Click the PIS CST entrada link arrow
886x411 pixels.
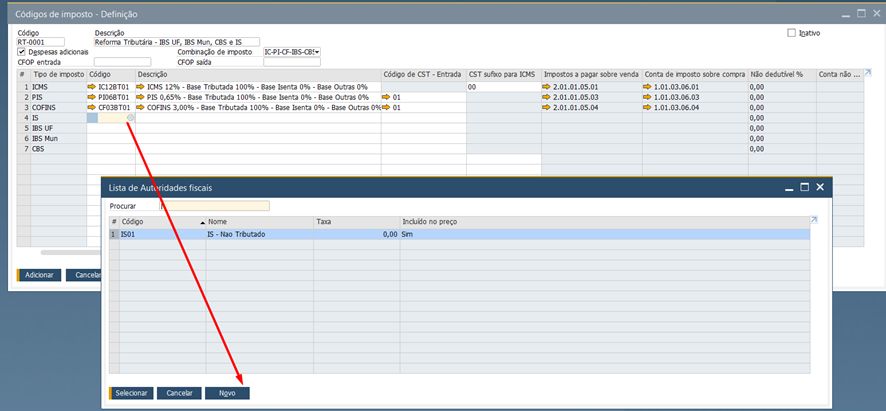click(386, 97)
